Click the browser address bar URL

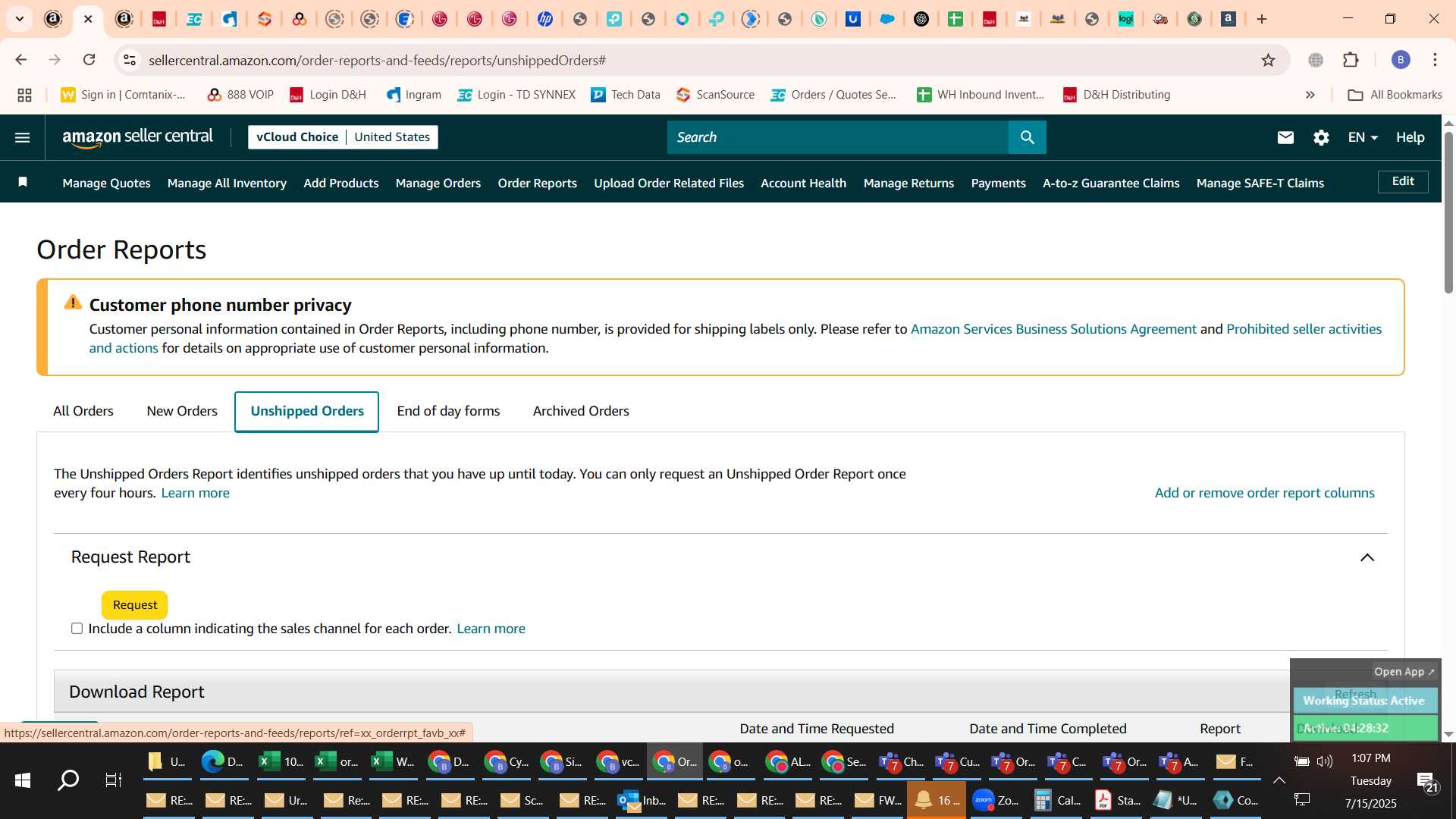pos(377,60)
